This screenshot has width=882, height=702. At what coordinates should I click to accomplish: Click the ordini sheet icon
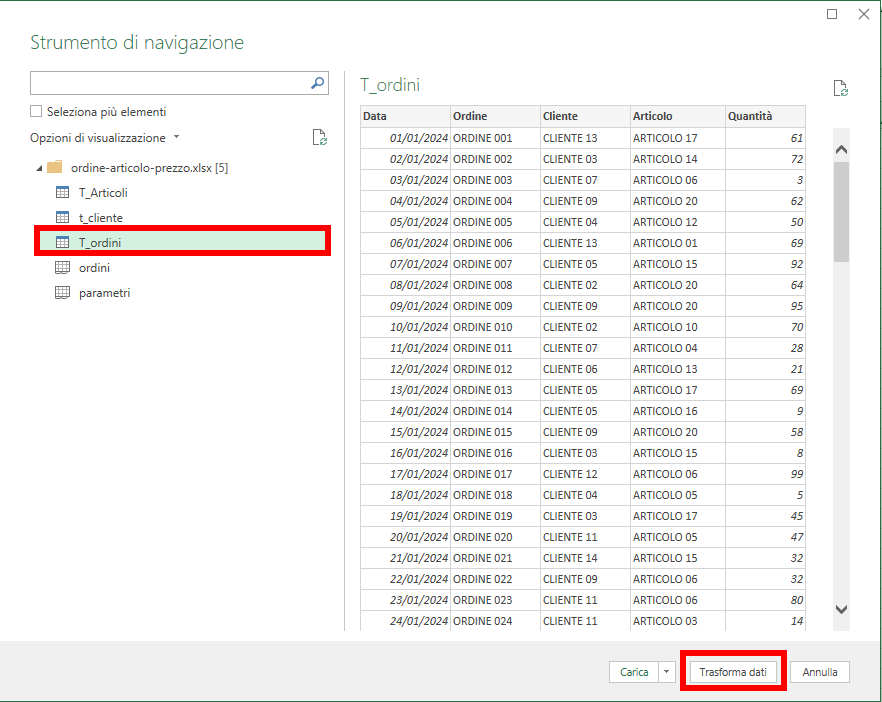(x=62, y=268)
